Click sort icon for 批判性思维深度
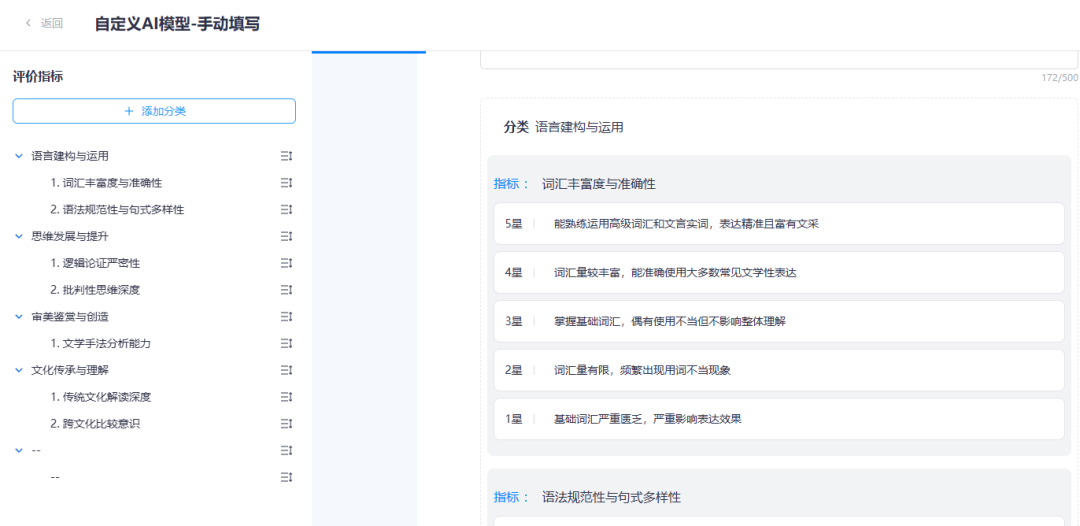This screenshot has height=526, width=1080. click(x=287, y=290)
